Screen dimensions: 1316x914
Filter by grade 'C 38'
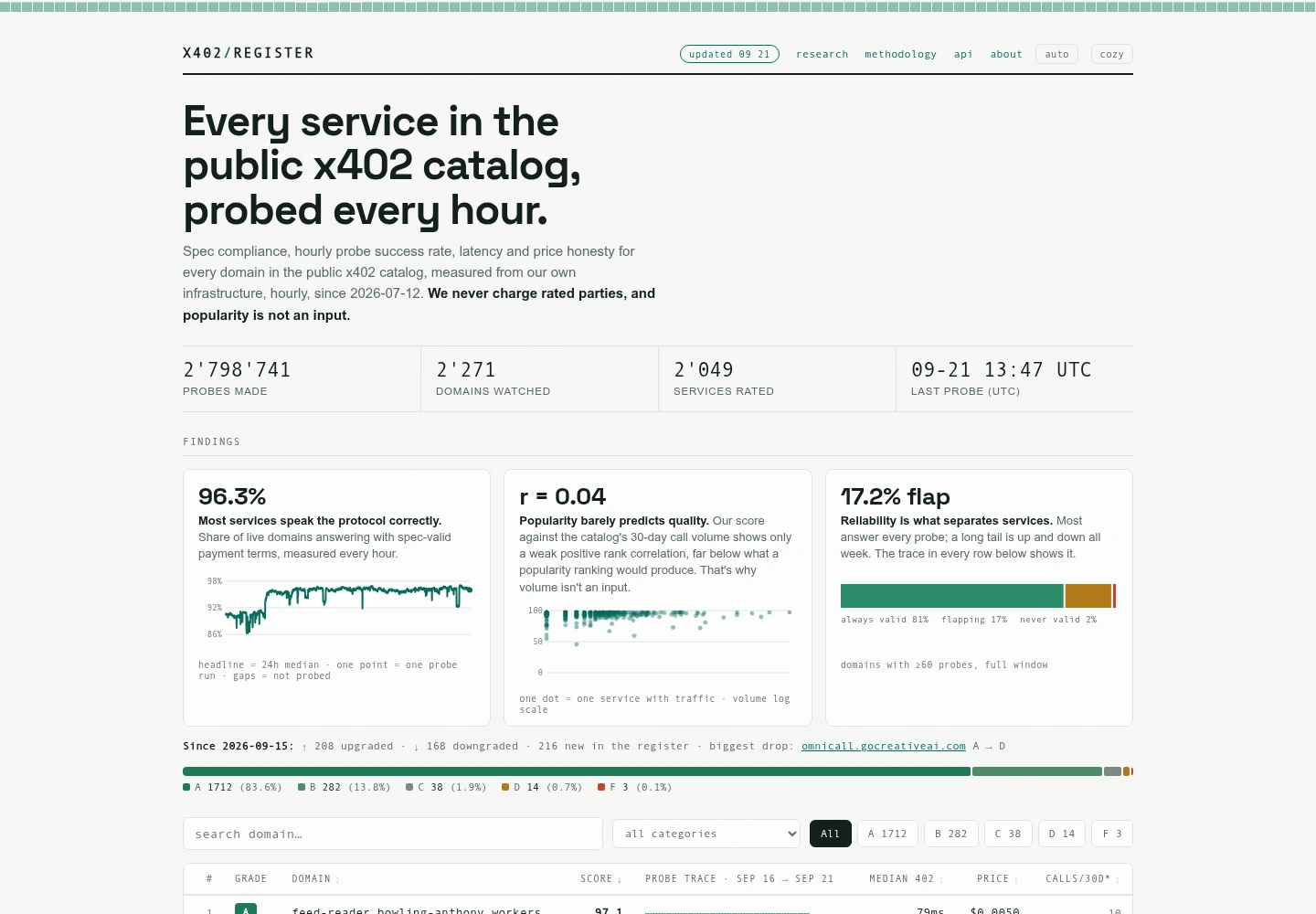coord(1008,834)
